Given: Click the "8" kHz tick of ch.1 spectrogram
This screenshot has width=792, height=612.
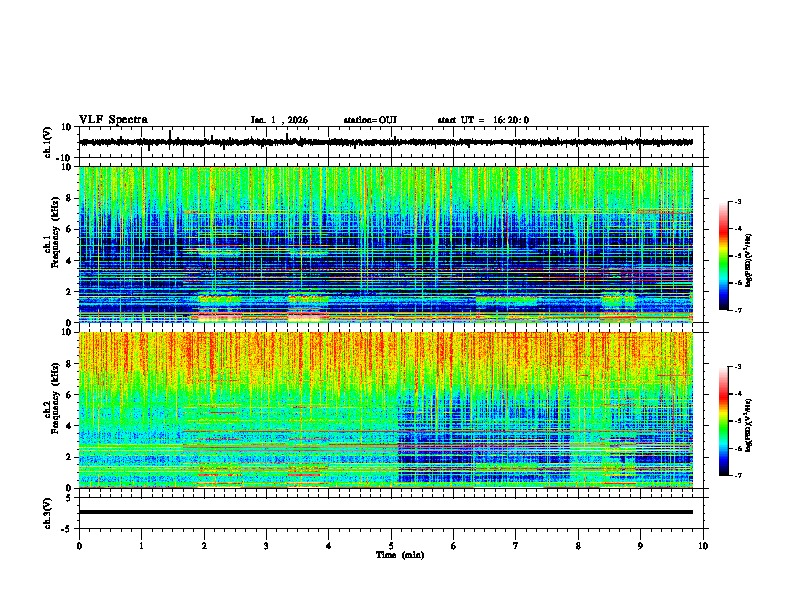Looking at the screenshot, I should (70, 198).
